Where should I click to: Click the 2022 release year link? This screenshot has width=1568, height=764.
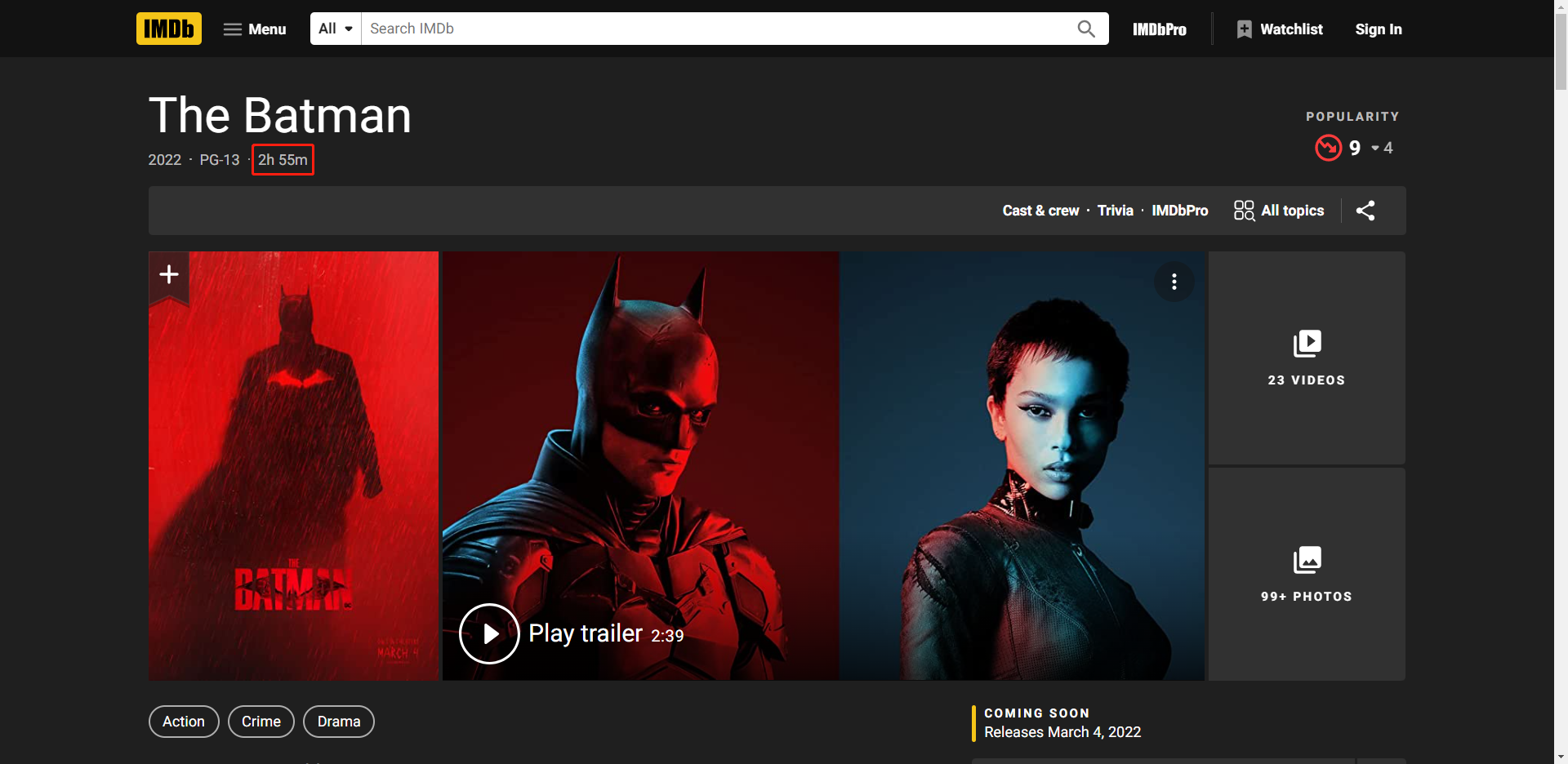(164, 160)
